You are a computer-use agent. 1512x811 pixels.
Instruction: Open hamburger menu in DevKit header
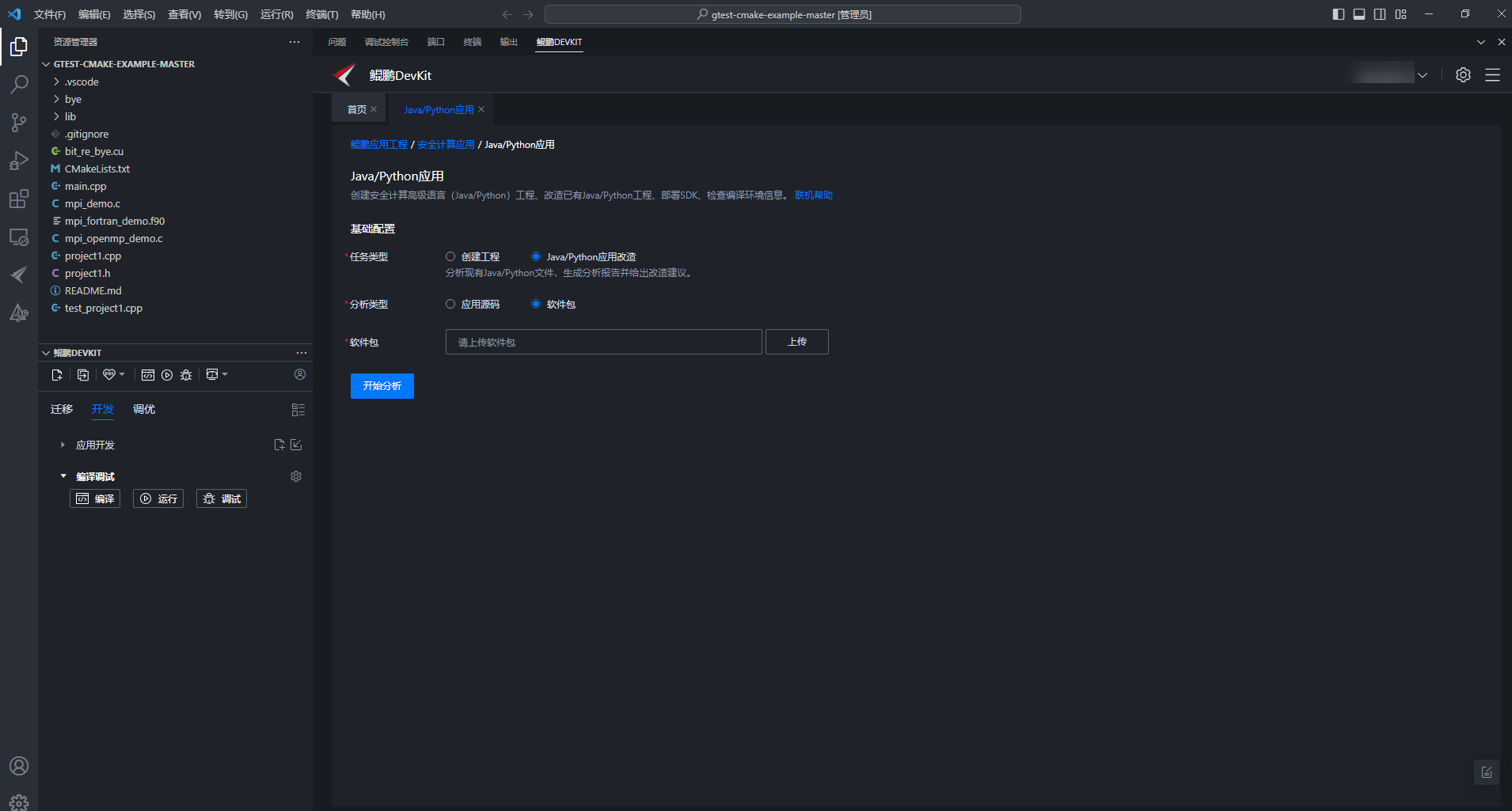(x=1492, y=75)
